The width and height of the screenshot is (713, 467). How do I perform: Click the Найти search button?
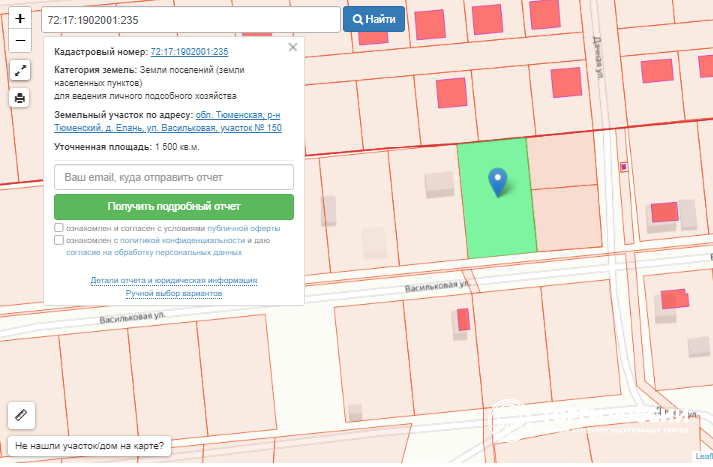click(374, 19)
